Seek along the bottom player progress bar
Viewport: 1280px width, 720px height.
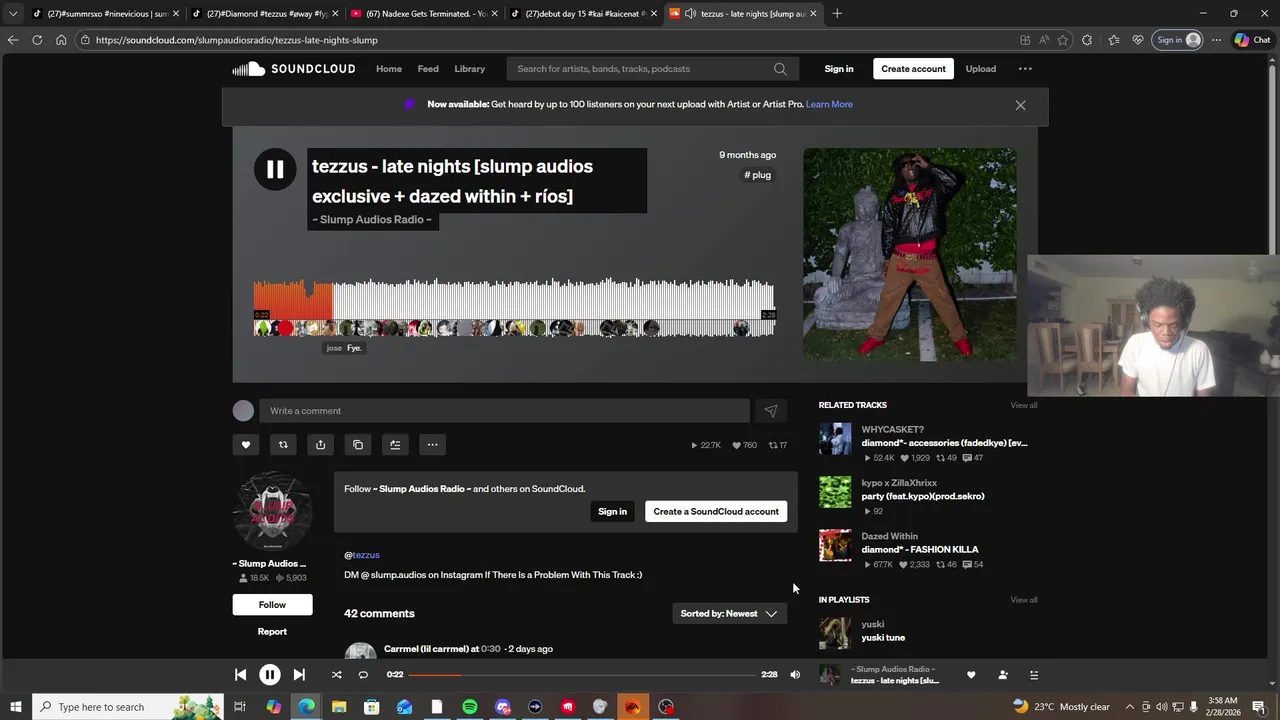583,675
